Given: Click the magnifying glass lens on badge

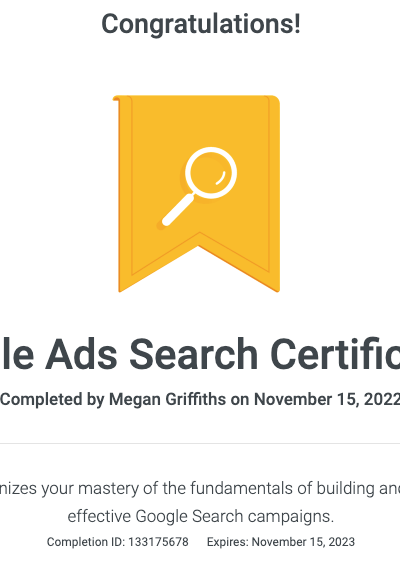Looking at the screenshot, I should tap(211, 172).
